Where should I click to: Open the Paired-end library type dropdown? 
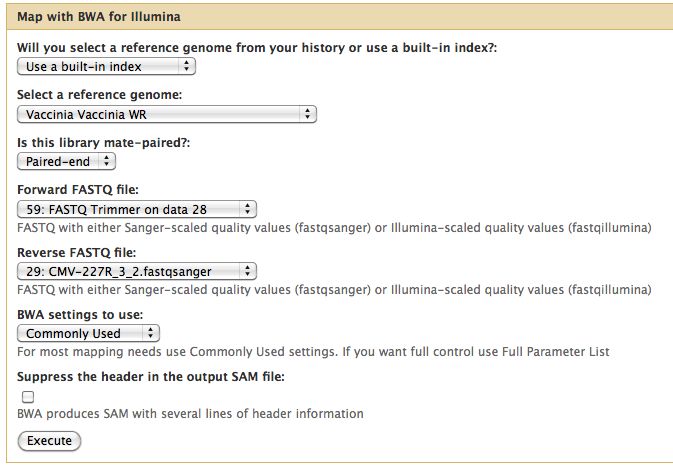pyautogui.click(x=67, y=160)
